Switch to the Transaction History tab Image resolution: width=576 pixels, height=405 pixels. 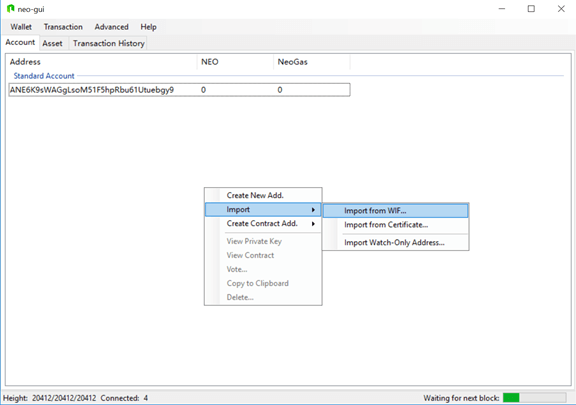pyautogui.click(x=108, y=43)
